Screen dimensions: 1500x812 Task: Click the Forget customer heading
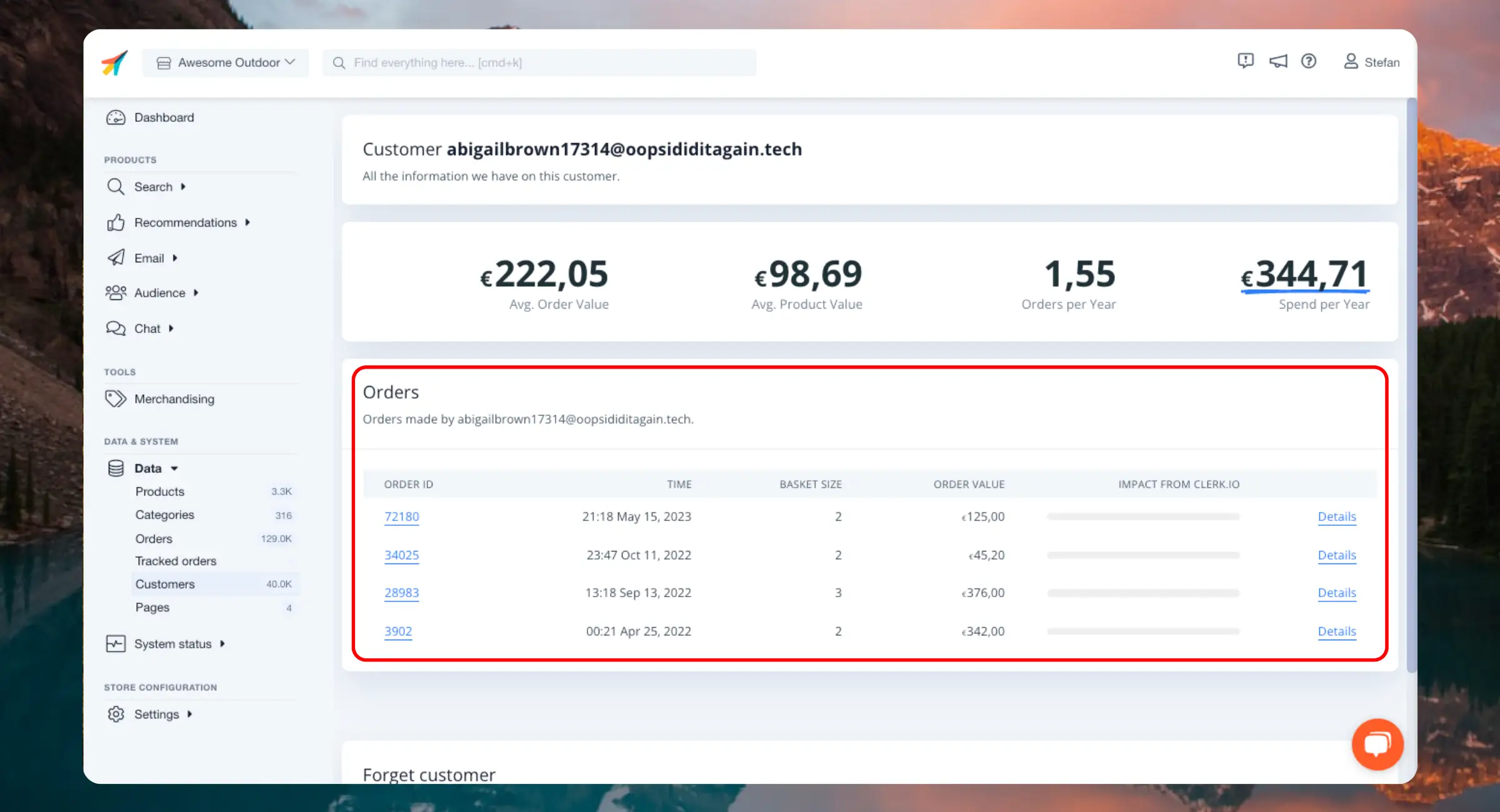429,775
